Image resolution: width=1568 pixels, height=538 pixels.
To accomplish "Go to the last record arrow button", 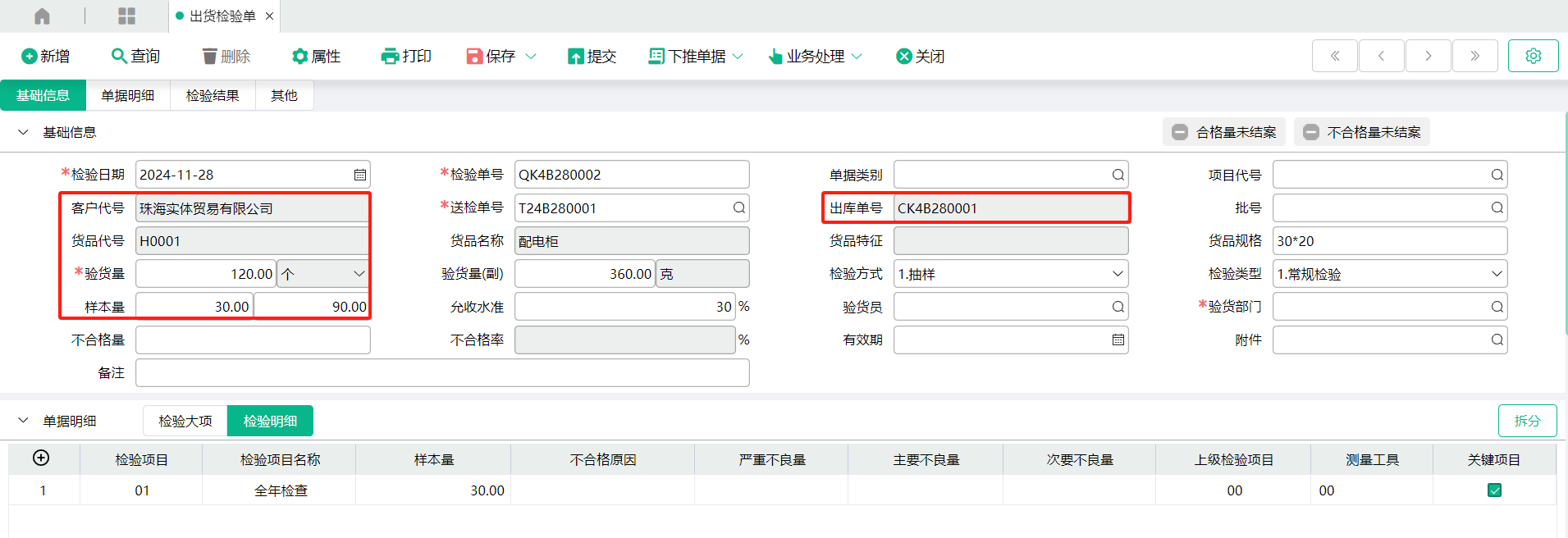I will 1474,56.
